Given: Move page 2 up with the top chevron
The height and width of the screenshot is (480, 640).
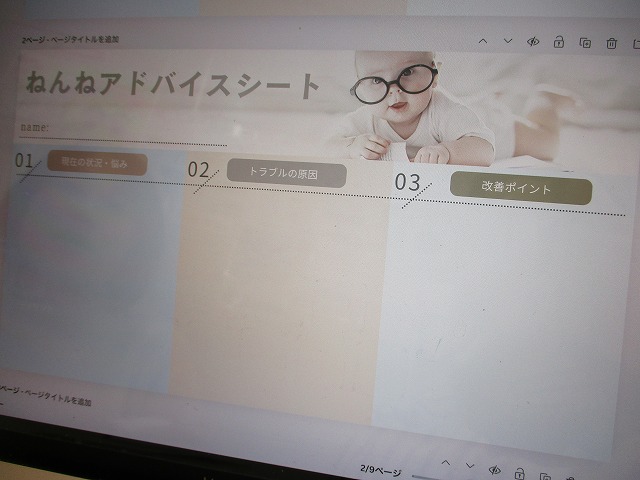Looking at the screenshot, I should (x=483, y=41).
